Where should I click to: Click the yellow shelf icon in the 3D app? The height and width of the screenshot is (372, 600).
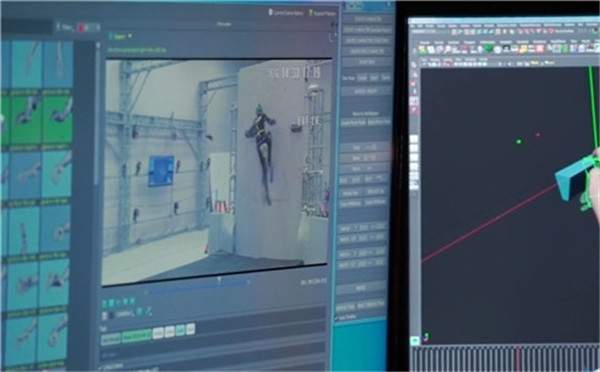point(523,49)
